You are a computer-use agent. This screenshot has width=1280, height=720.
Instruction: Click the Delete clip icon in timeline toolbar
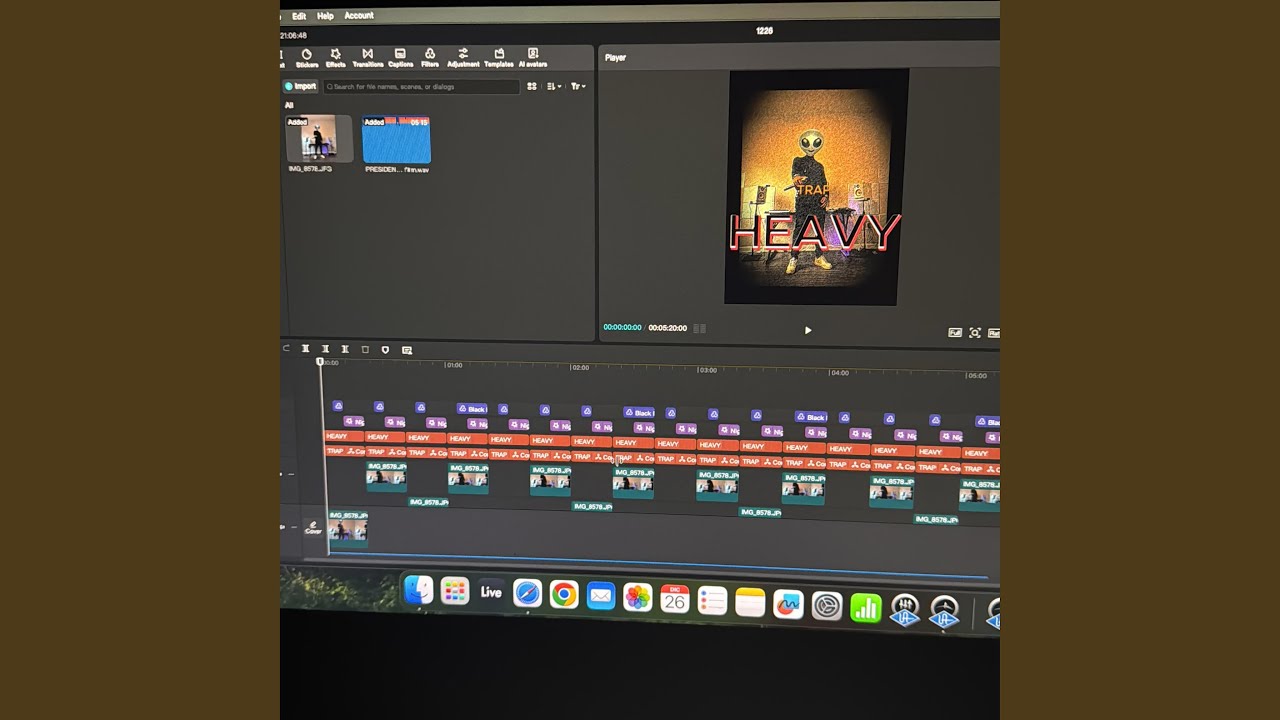(365, 350)
